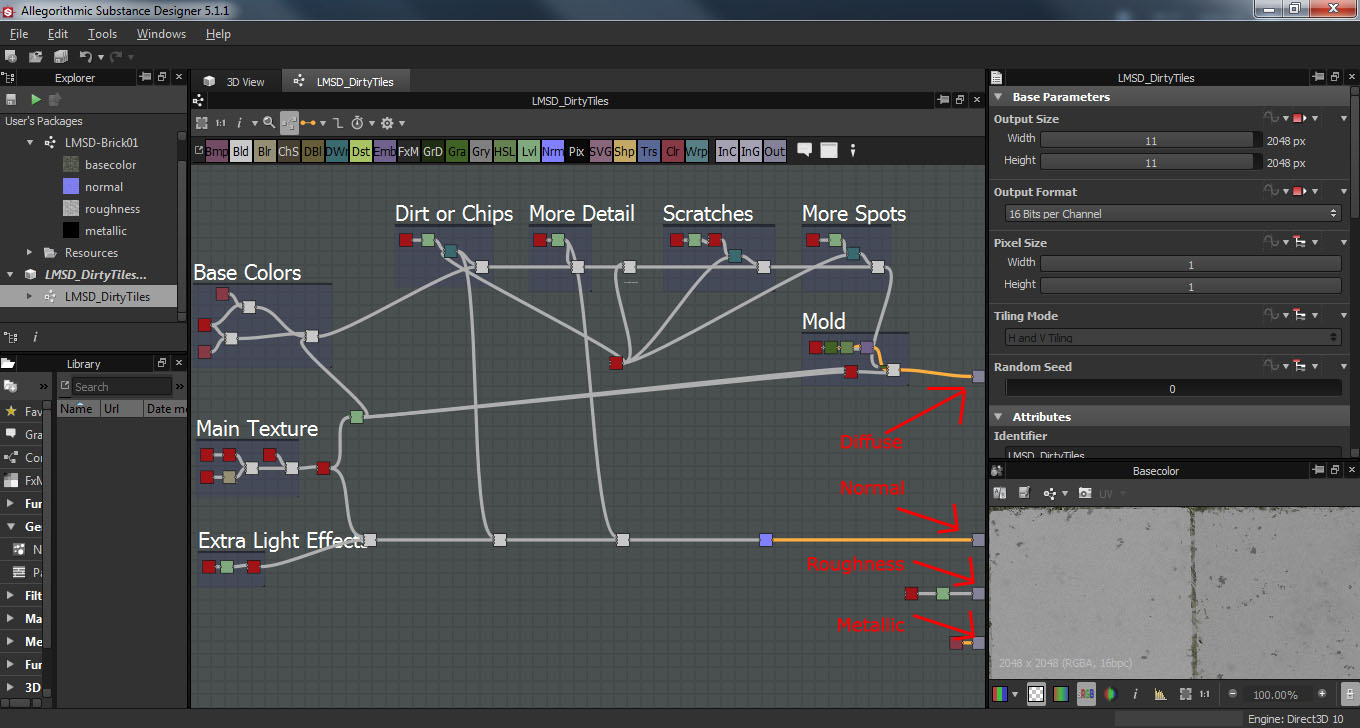The height and width of the screenshot is (728, 1360).
Task: Add a comment to the graph
Action: pos(802,151)
